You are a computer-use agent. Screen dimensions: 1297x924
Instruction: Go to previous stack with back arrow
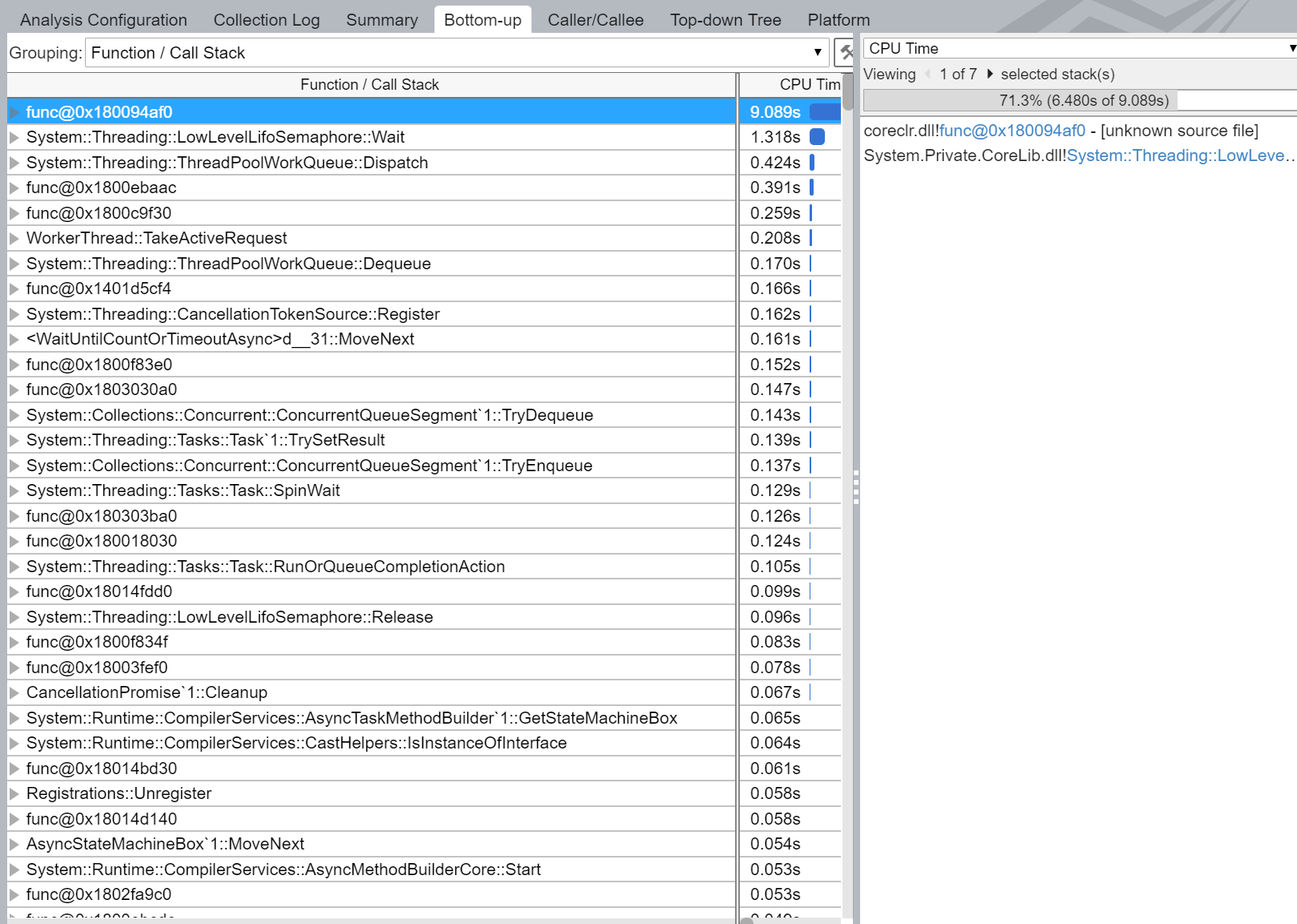(928, 74)
